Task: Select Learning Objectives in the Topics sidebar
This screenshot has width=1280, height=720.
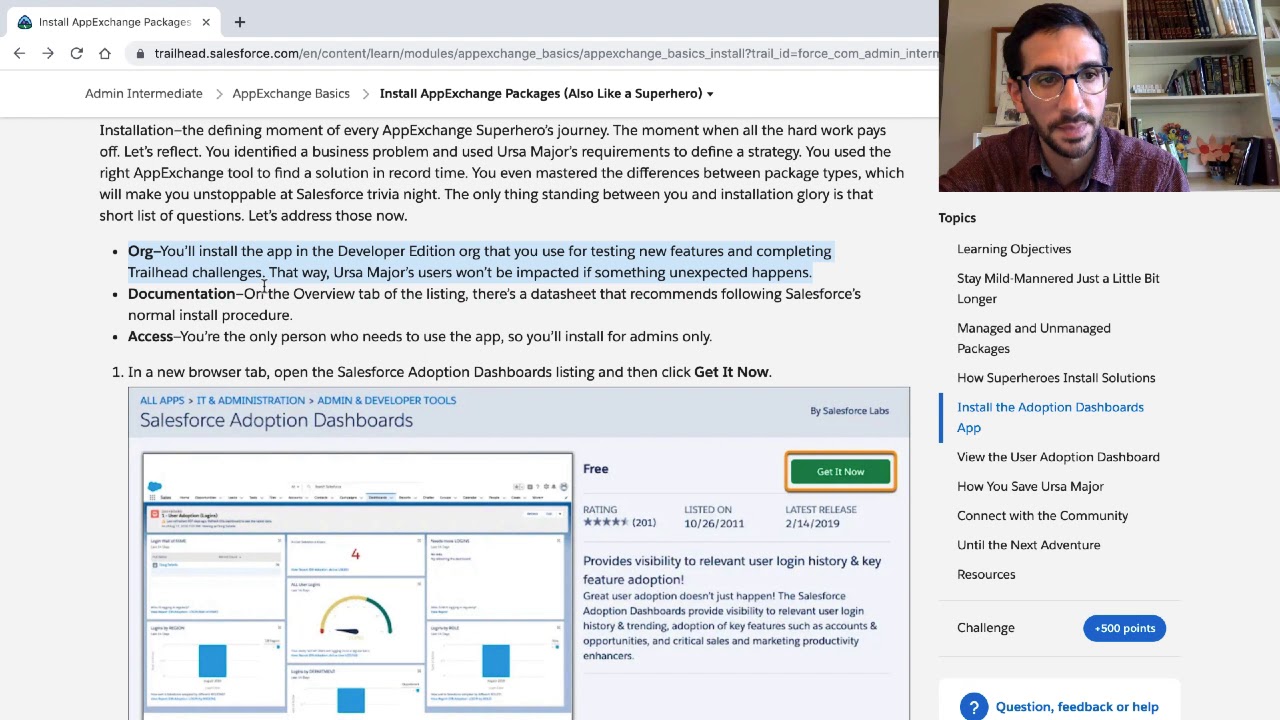Action: pos(1014,249)
